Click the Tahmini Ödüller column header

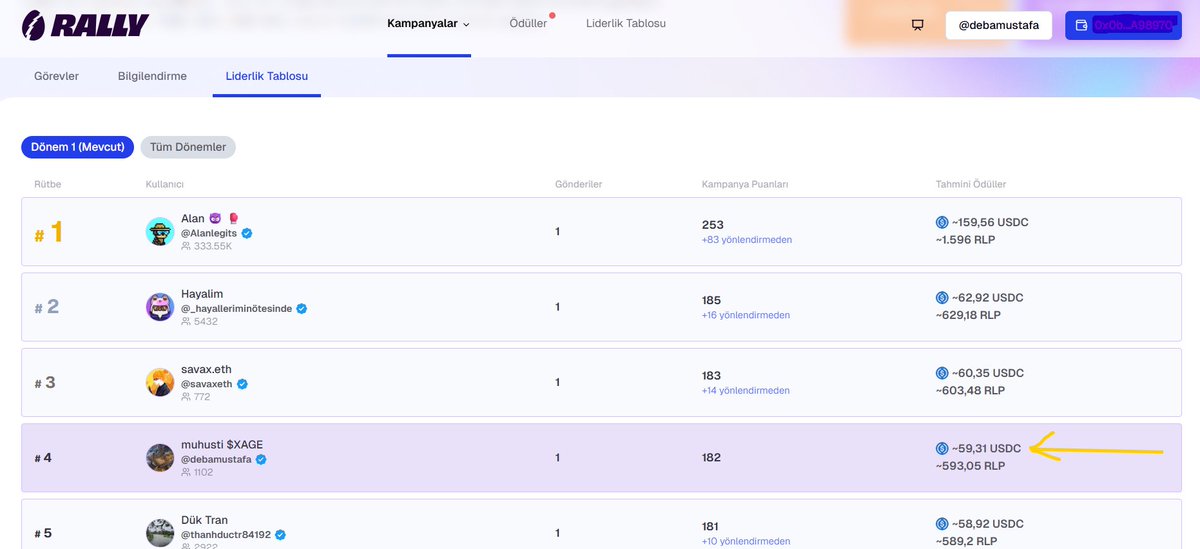[x=970, y=185]
